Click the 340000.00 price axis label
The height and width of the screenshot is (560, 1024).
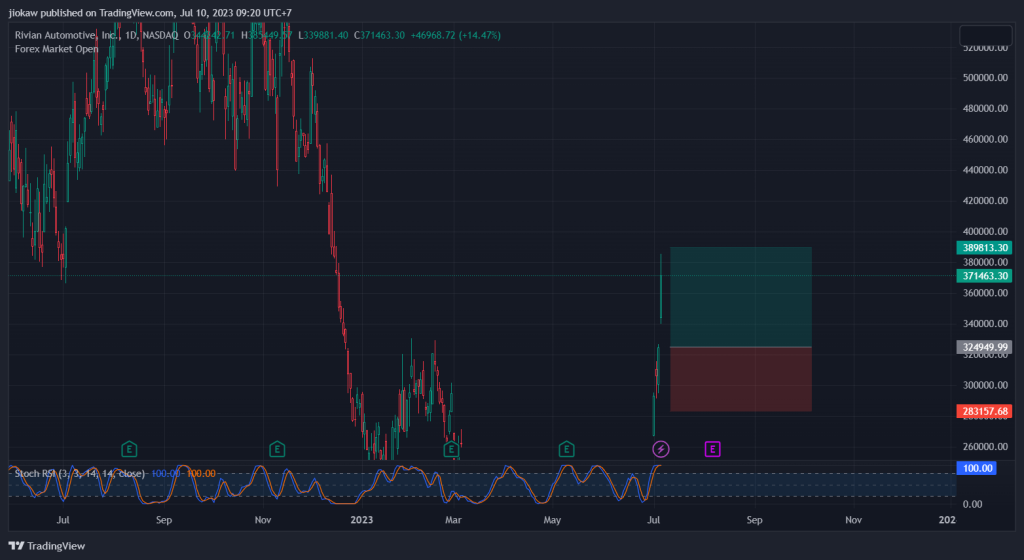pos(985,324)
